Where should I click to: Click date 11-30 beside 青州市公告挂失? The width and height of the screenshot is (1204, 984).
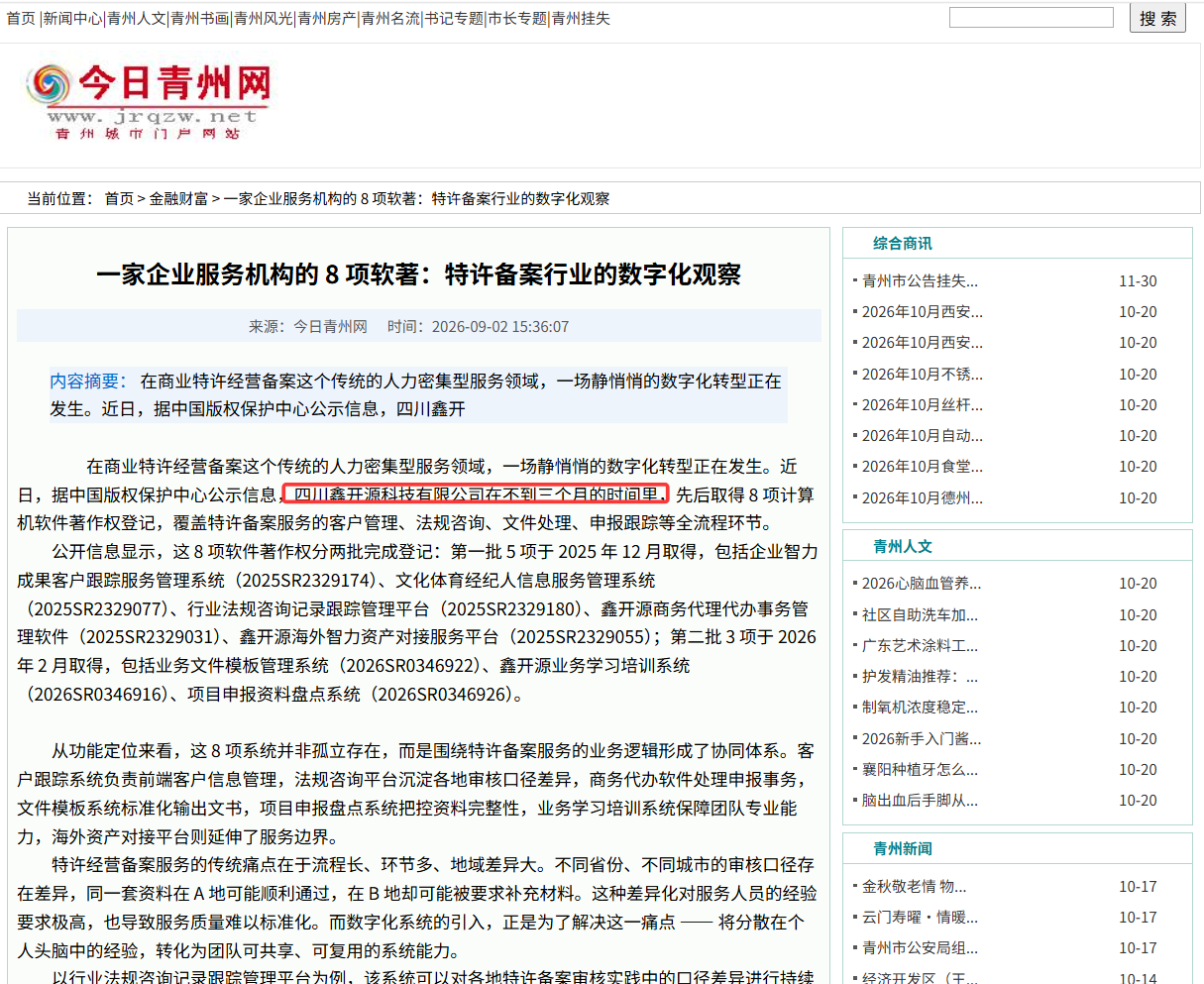tap(1138, 280)
